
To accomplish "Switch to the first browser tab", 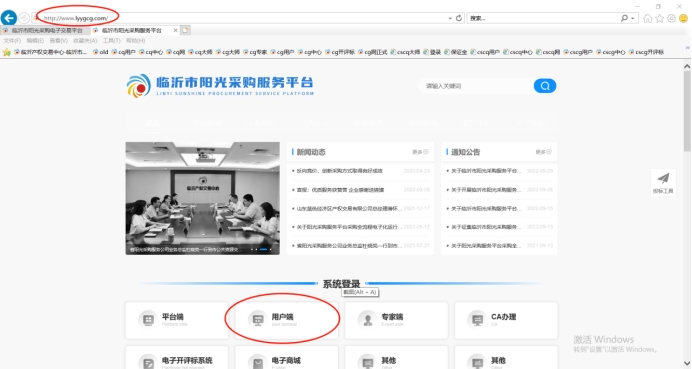I will 45,30.
